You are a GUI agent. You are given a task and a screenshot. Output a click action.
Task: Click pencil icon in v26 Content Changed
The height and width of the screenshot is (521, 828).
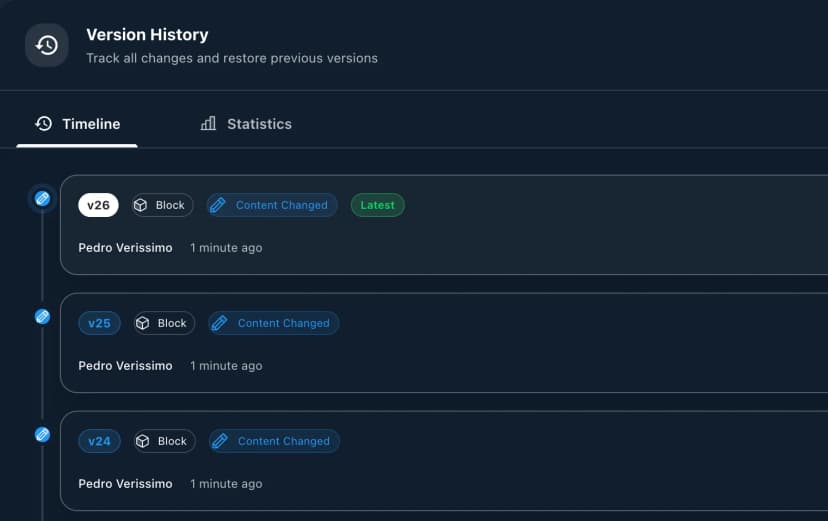(x=218, y=205)
